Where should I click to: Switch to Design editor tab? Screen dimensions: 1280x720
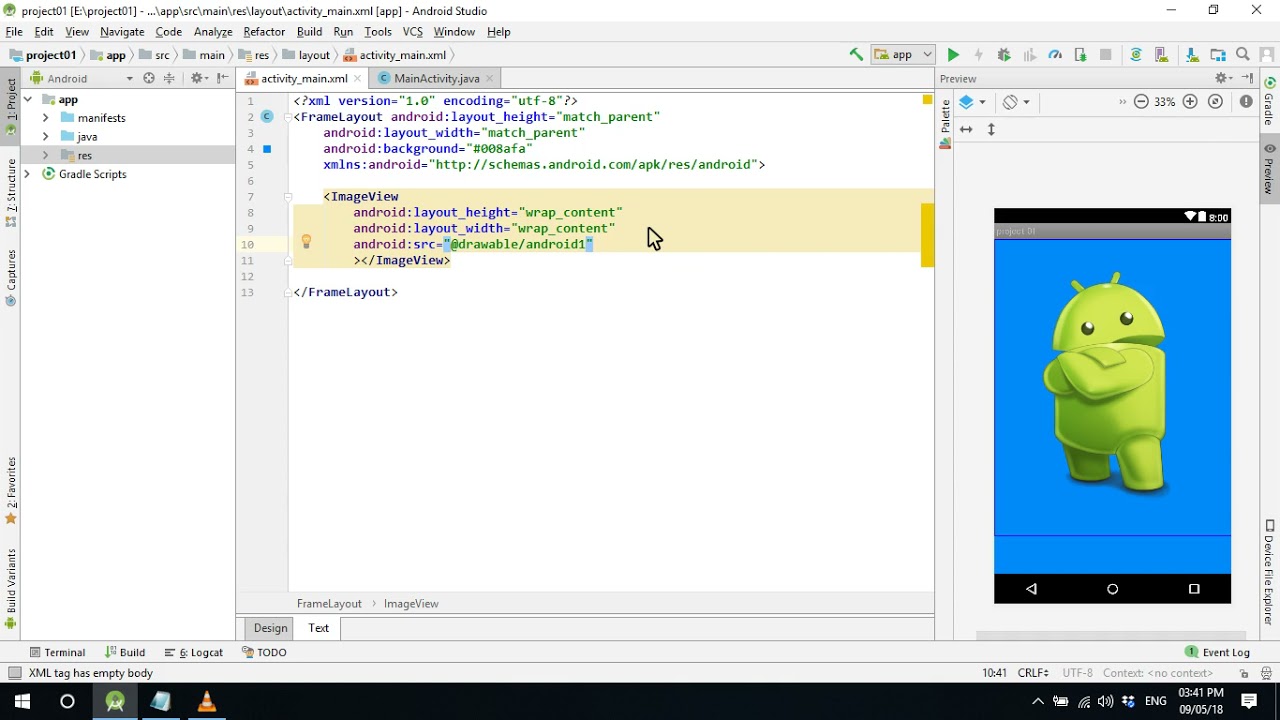[270, 628]
